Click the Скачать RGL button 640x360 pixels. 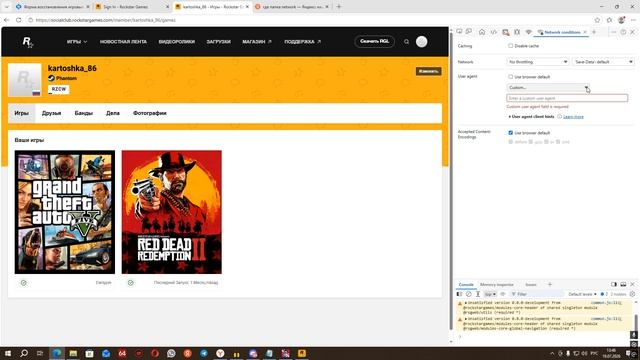coord(374,41)
